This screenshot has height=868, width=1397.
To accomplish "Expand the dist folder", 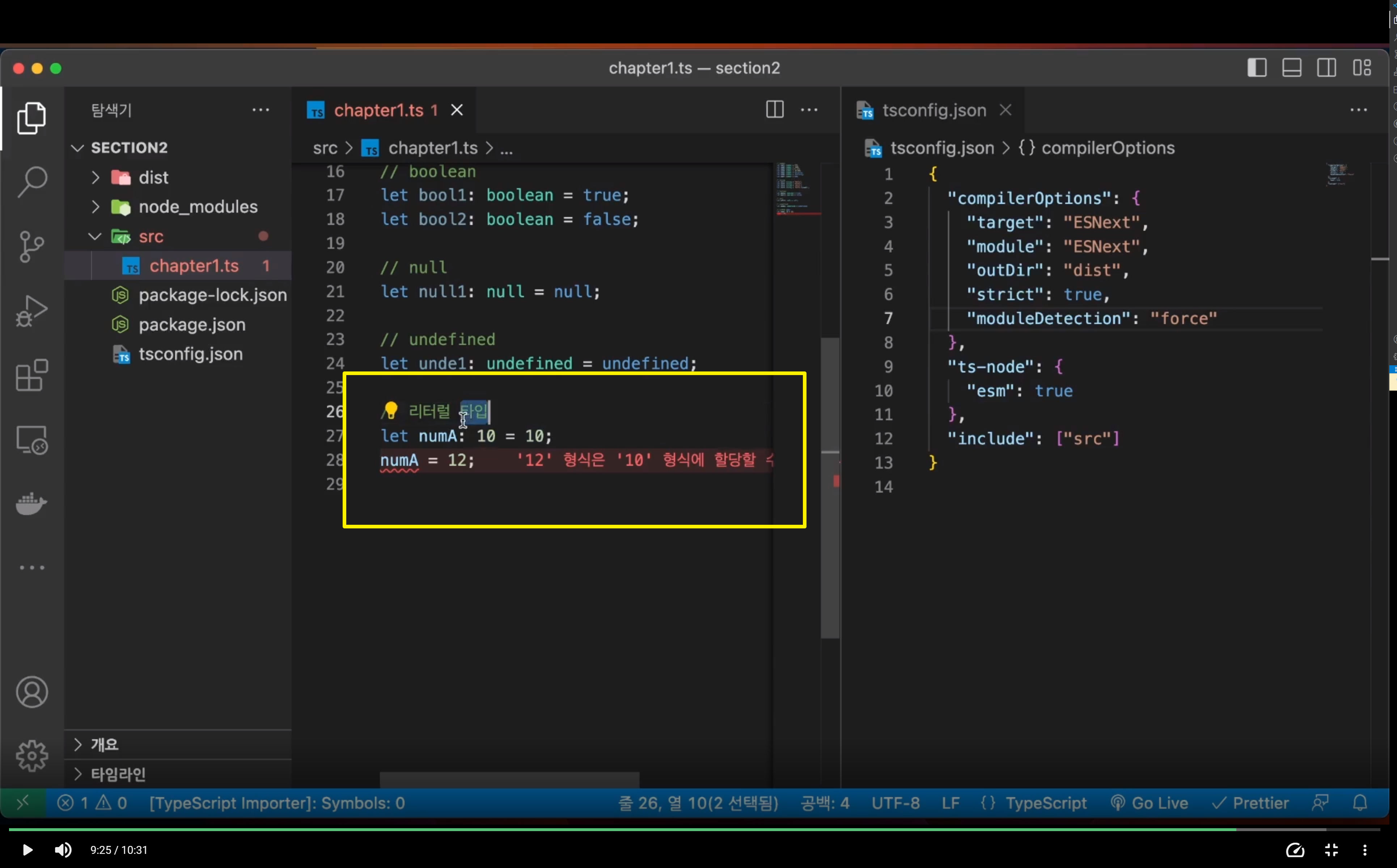I will [x=178, y=177].
